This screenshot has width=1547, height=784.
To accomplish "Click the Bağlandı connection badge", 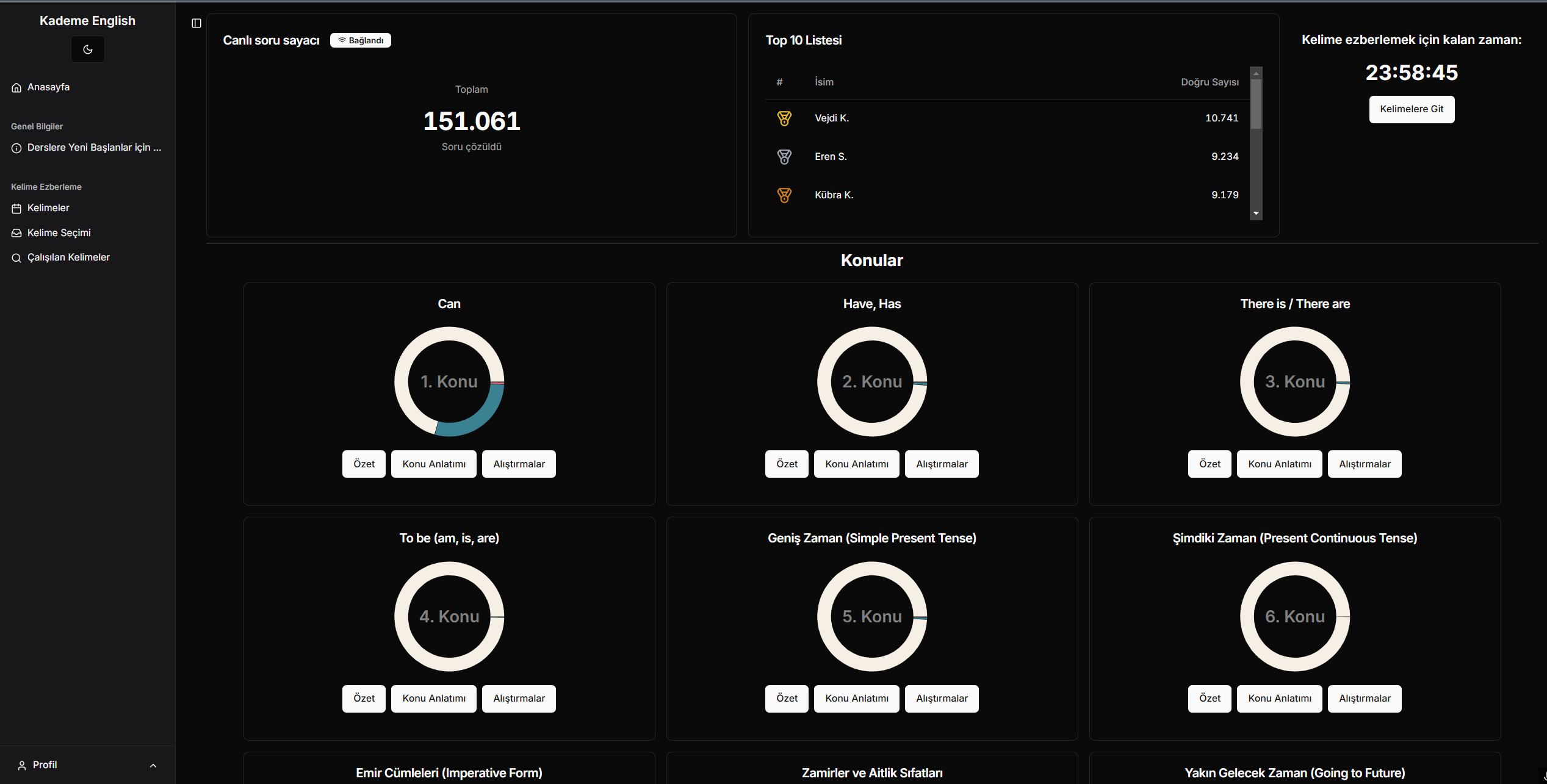I will [361, 40].
